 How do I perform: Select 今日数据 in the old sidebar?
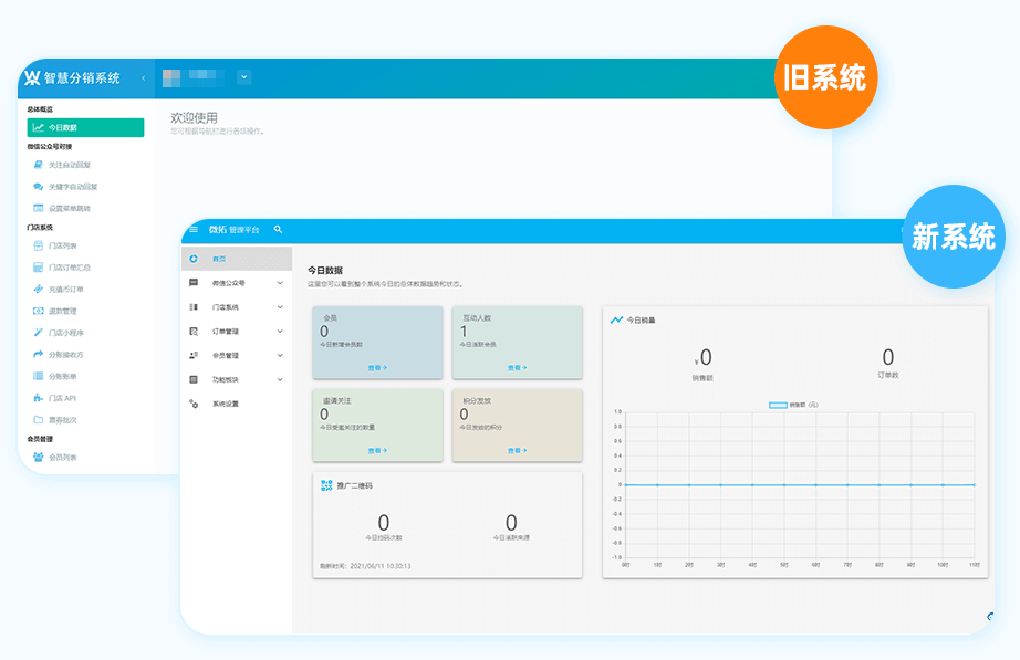[85, 127]
